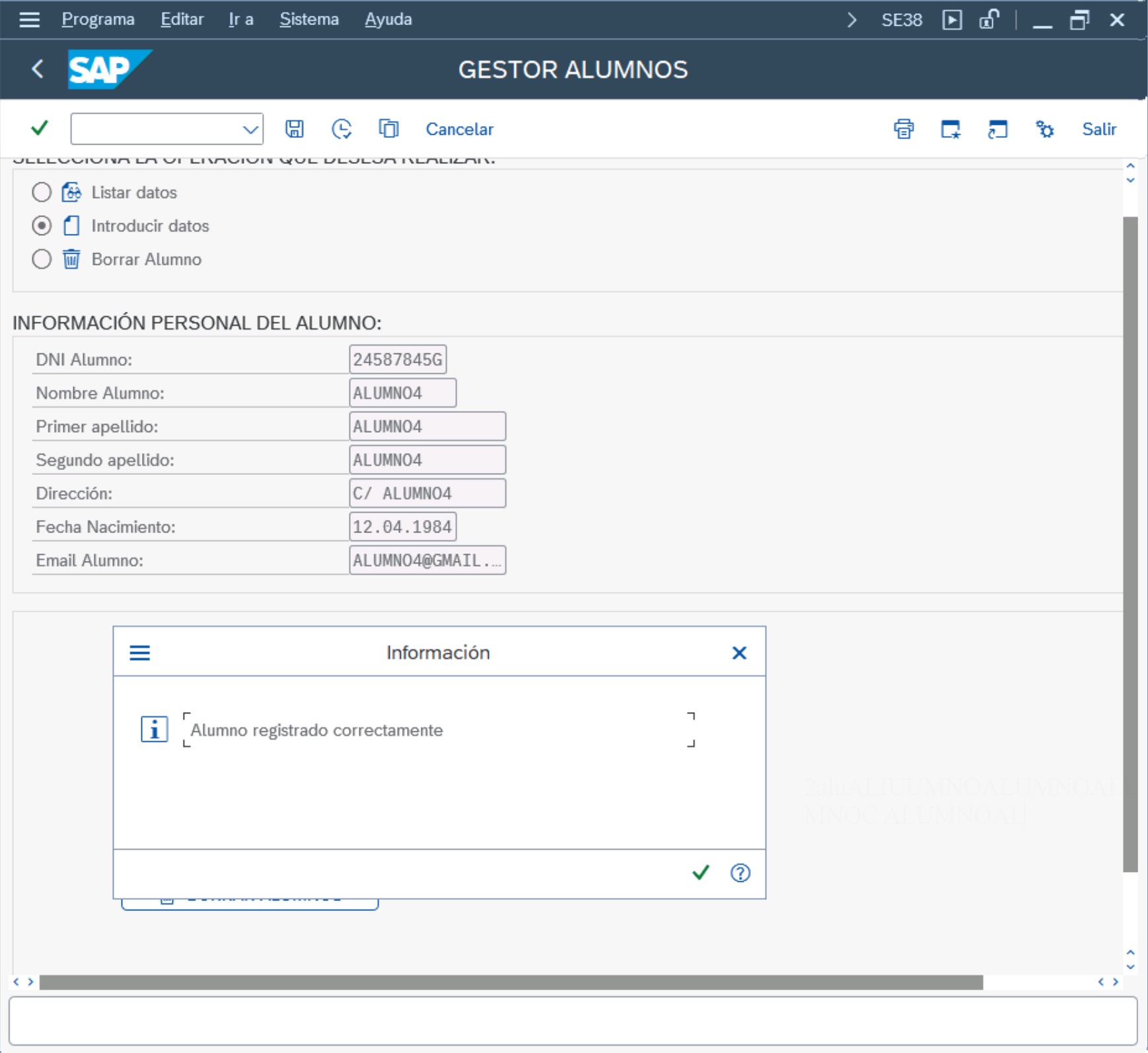This screenshot has height=1053, width=1148.
Task: Expand command field arrow beside SE38
Action: point(852,20)
